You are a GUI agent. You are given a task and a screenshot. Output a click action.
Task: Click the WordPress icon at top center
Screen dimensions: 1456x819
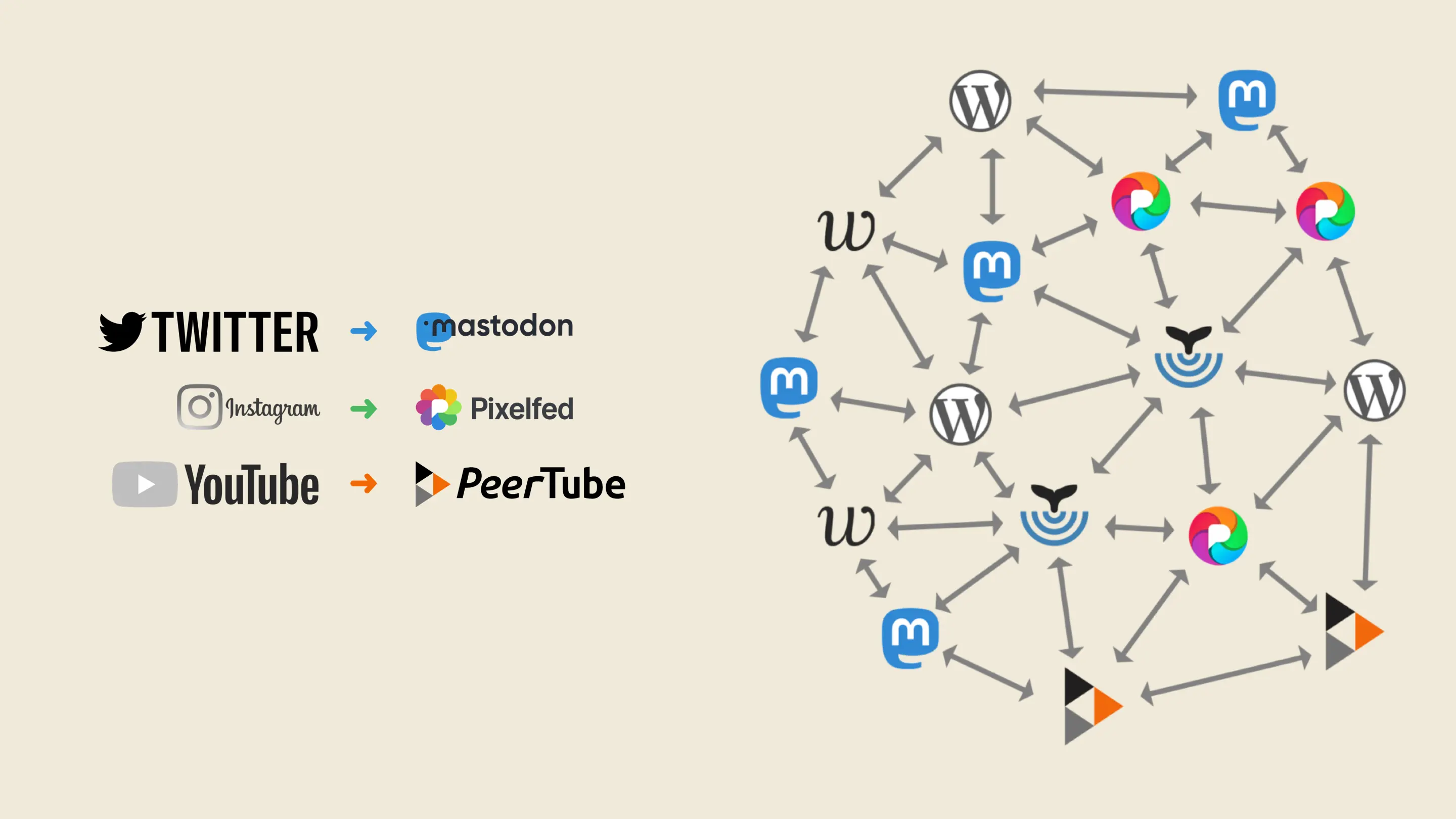point(980,97)
